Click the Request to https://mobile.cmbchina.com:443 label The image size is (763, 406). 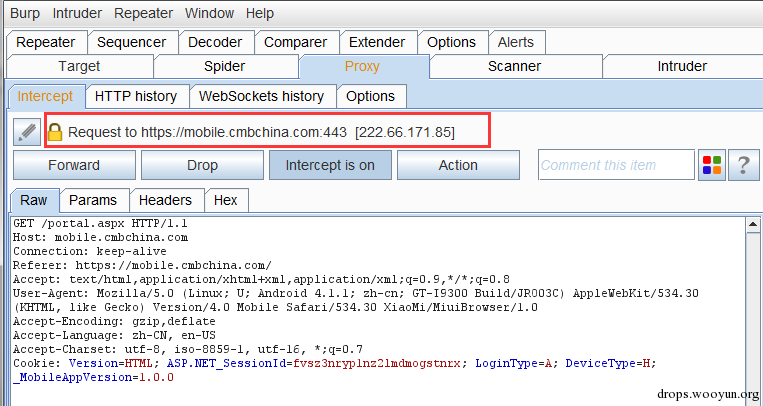[261, 132]
